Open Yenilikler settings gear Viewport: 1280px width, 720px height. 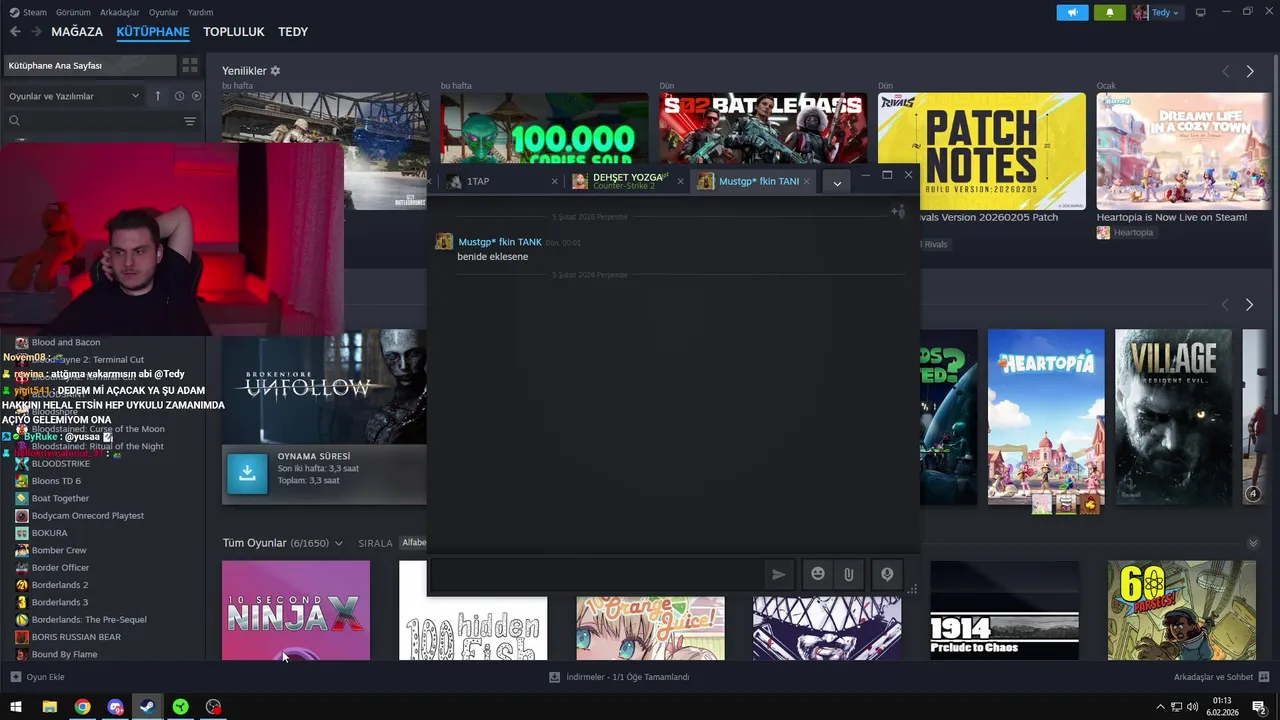(x=275, y=71)
